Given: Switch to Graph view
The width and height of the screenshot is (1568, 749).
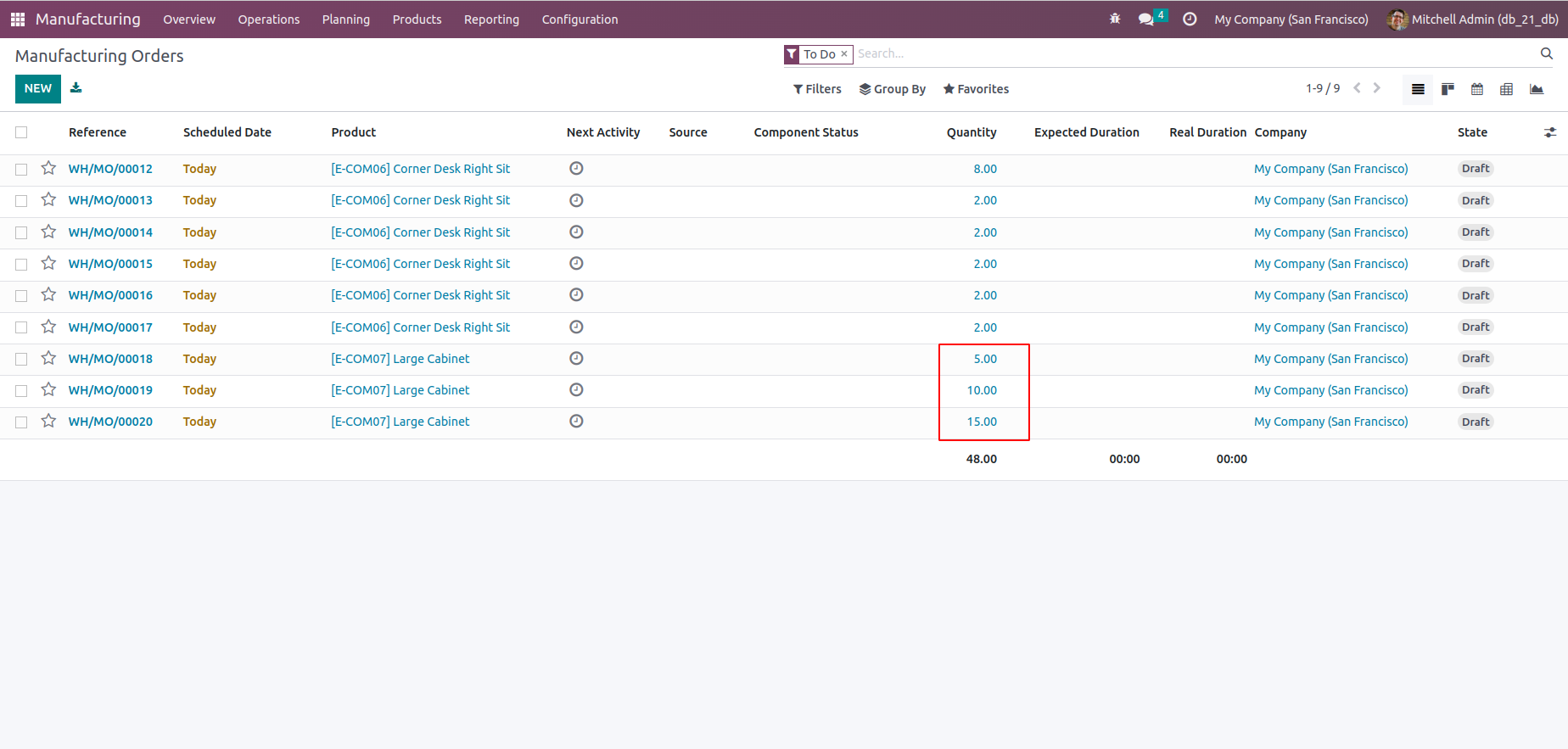Looking at the screenshot, I should tap(1537, 89).
